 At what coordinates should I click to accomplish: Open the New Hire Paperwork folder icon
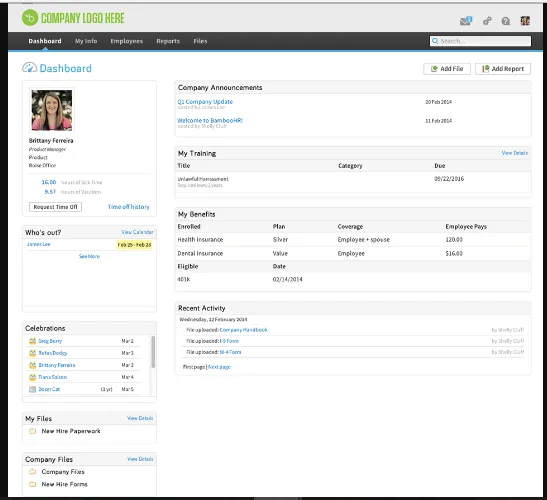tap(32, 431)
